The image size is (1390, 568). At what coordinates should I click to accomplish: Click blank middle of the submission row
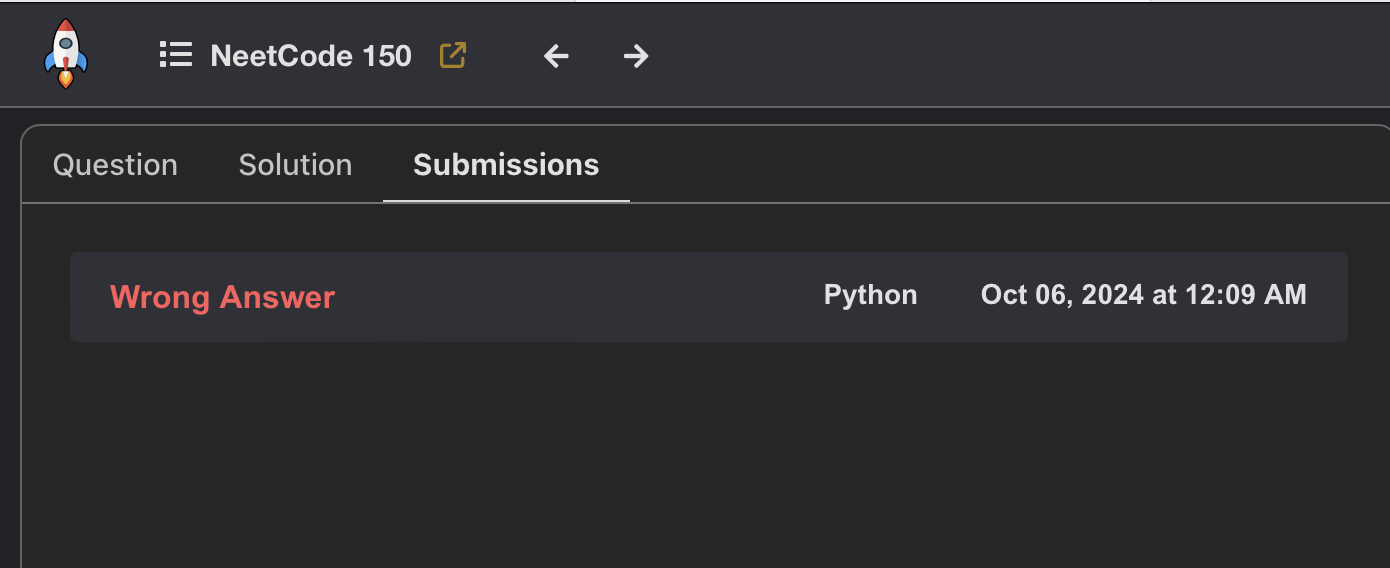point(580,297)
